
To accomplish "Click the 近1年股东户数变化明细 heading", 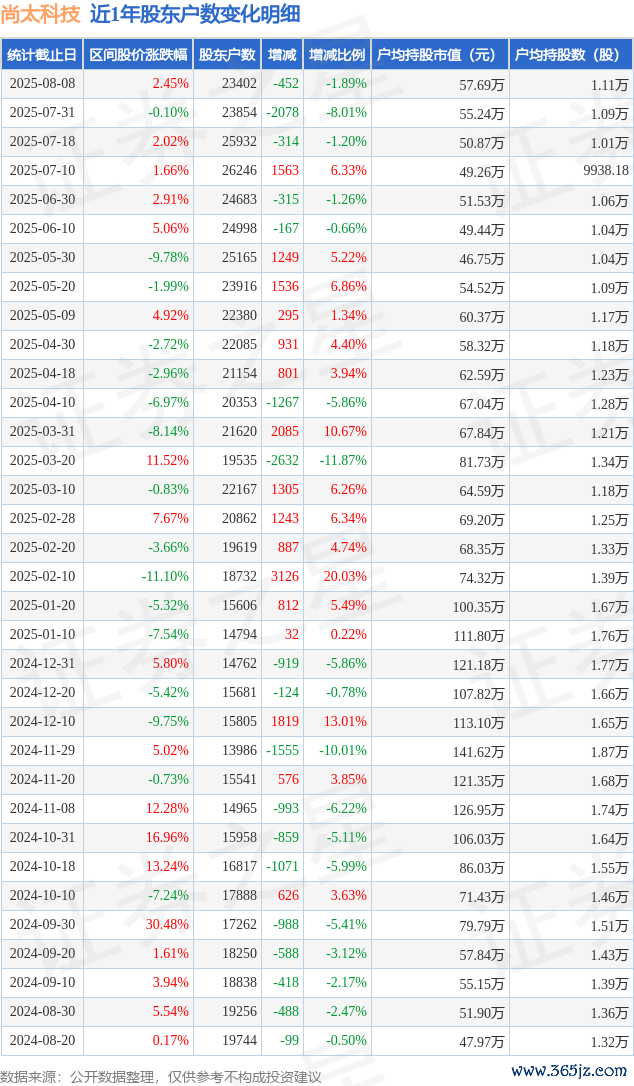I will [x=195, y=14].
